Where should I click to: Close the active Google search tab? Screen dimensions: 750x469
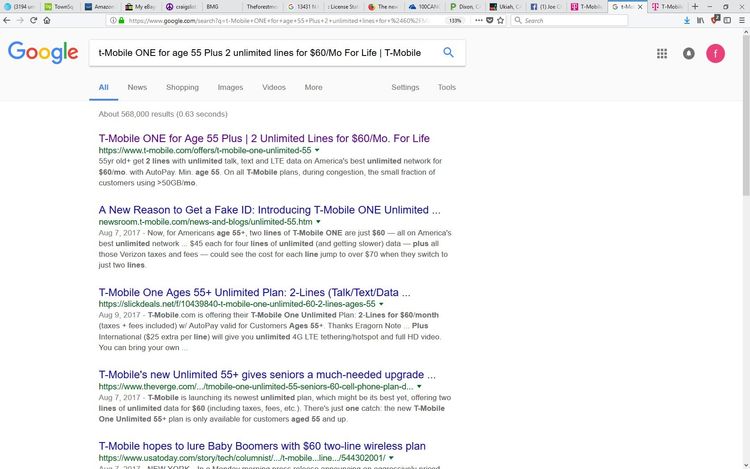pos(640,7)
